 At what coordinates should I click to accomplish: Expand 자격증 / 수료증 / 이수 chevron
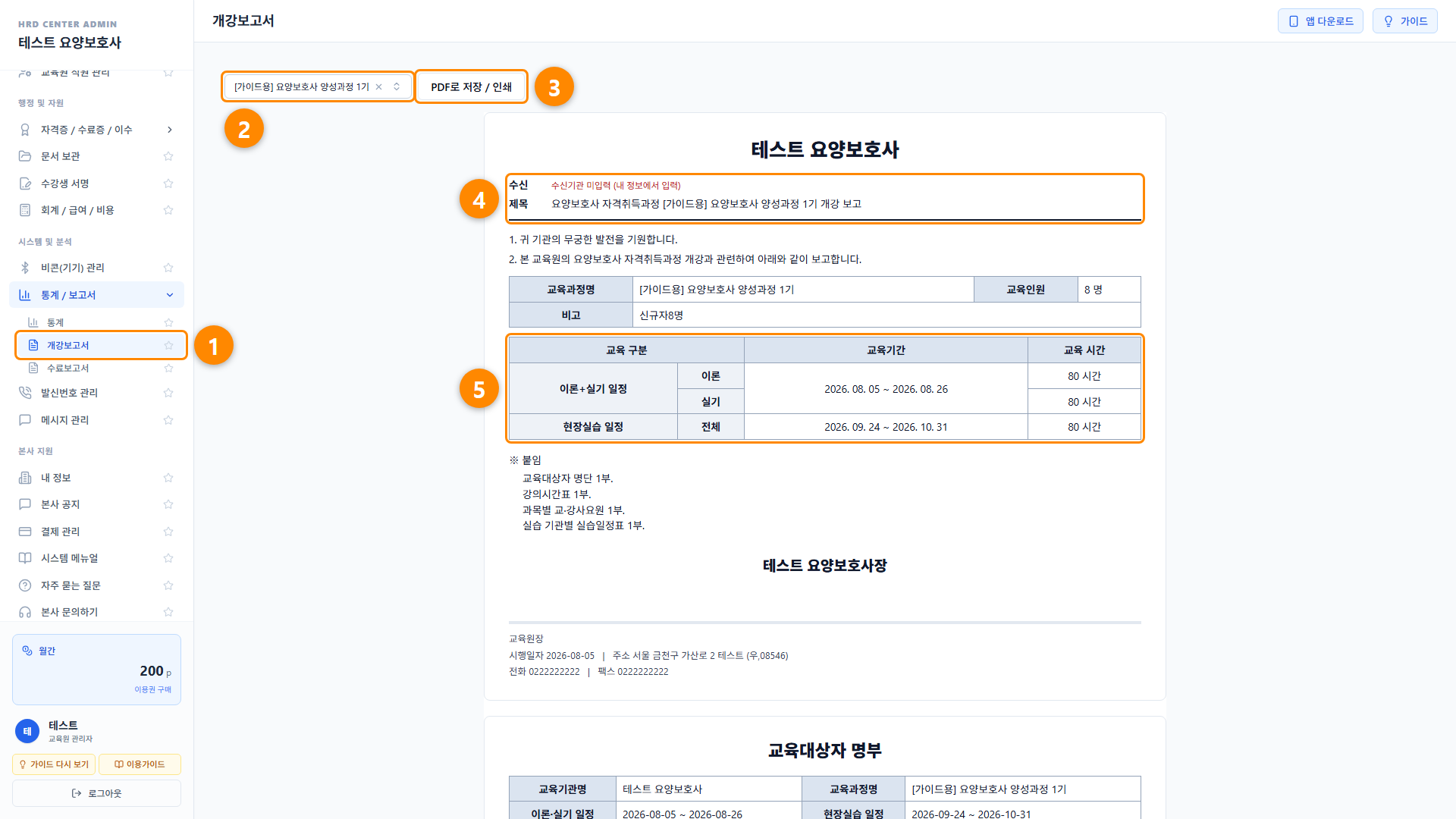(x=169, y=130)
